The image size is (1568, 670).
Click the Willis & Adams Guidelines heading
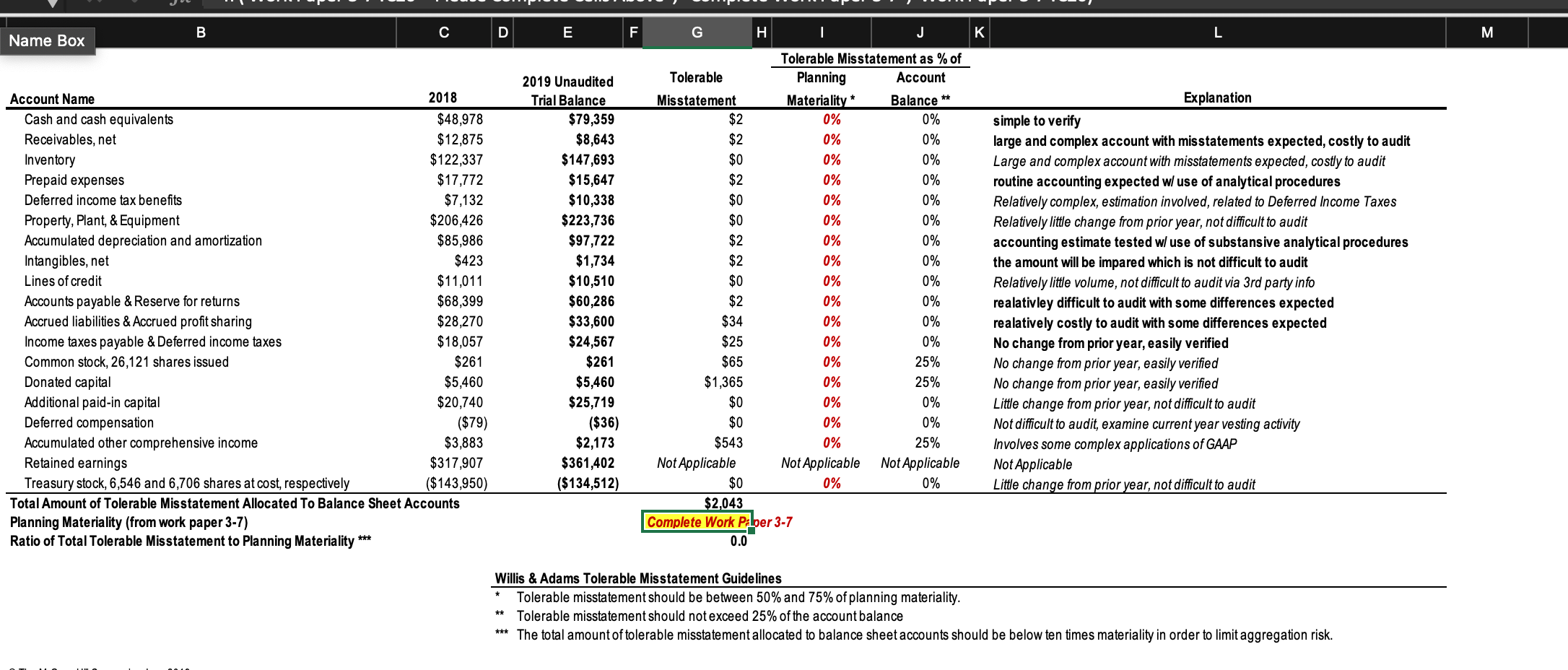[x=638, y=578]
